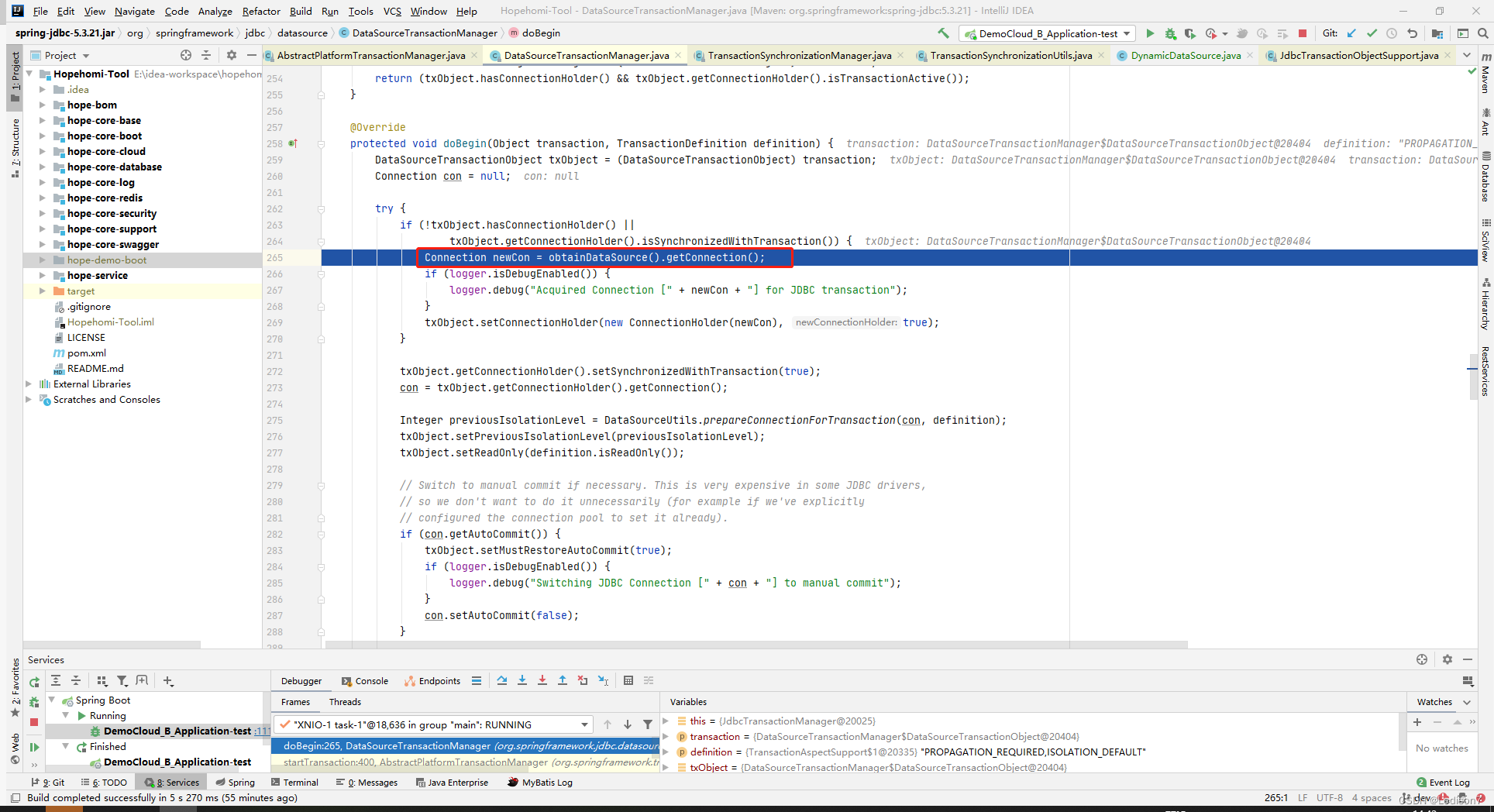1494x812 pixels.
Task: Open run configuration dropdown DemoCloud_B_Application-test
Action: (x=1047, y=33)
